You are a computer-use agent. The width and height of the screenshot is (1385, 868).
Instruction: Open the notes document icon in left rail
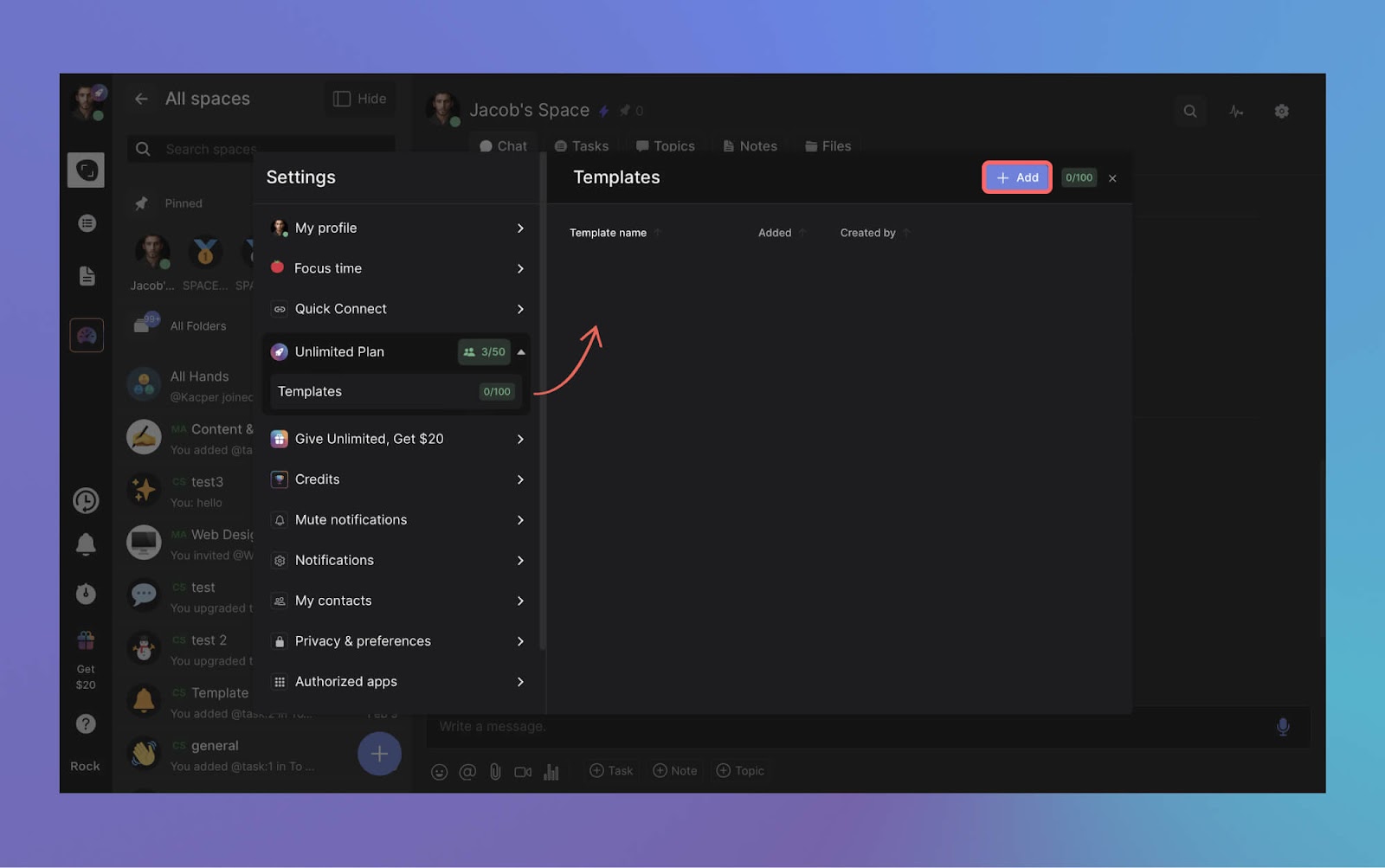point(87,276)
